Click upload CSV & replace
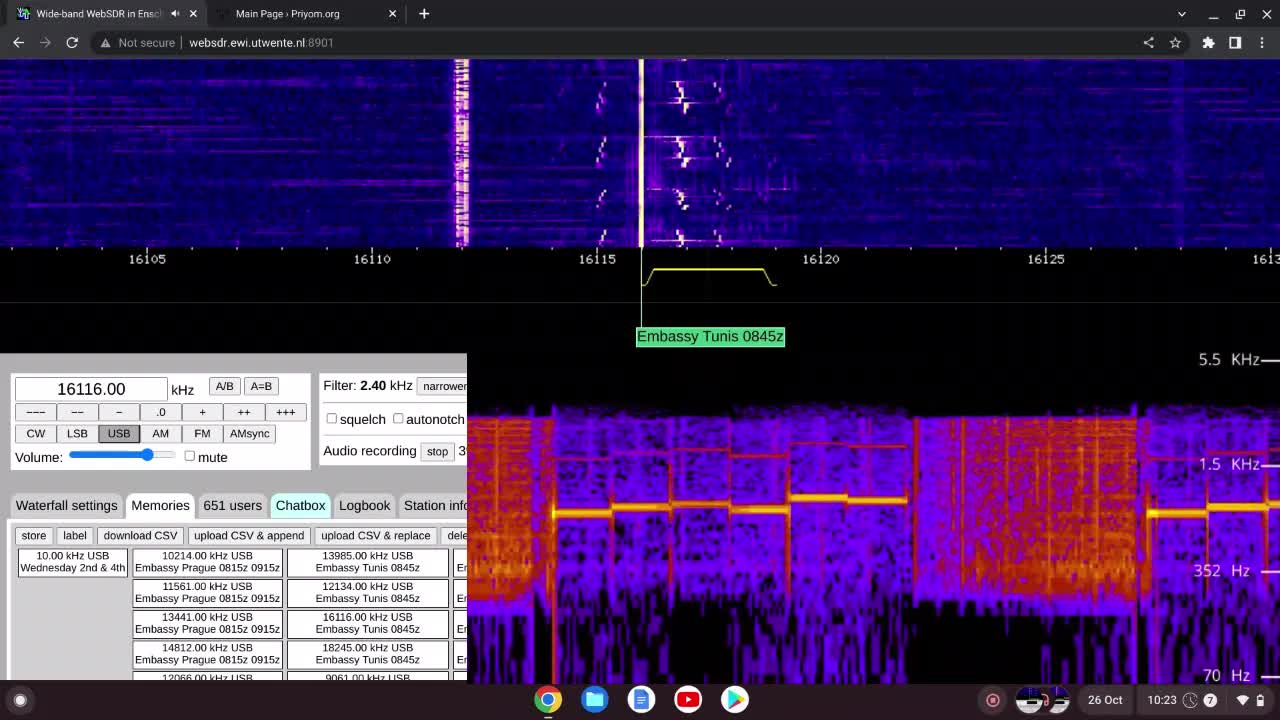 pos(376,535)
